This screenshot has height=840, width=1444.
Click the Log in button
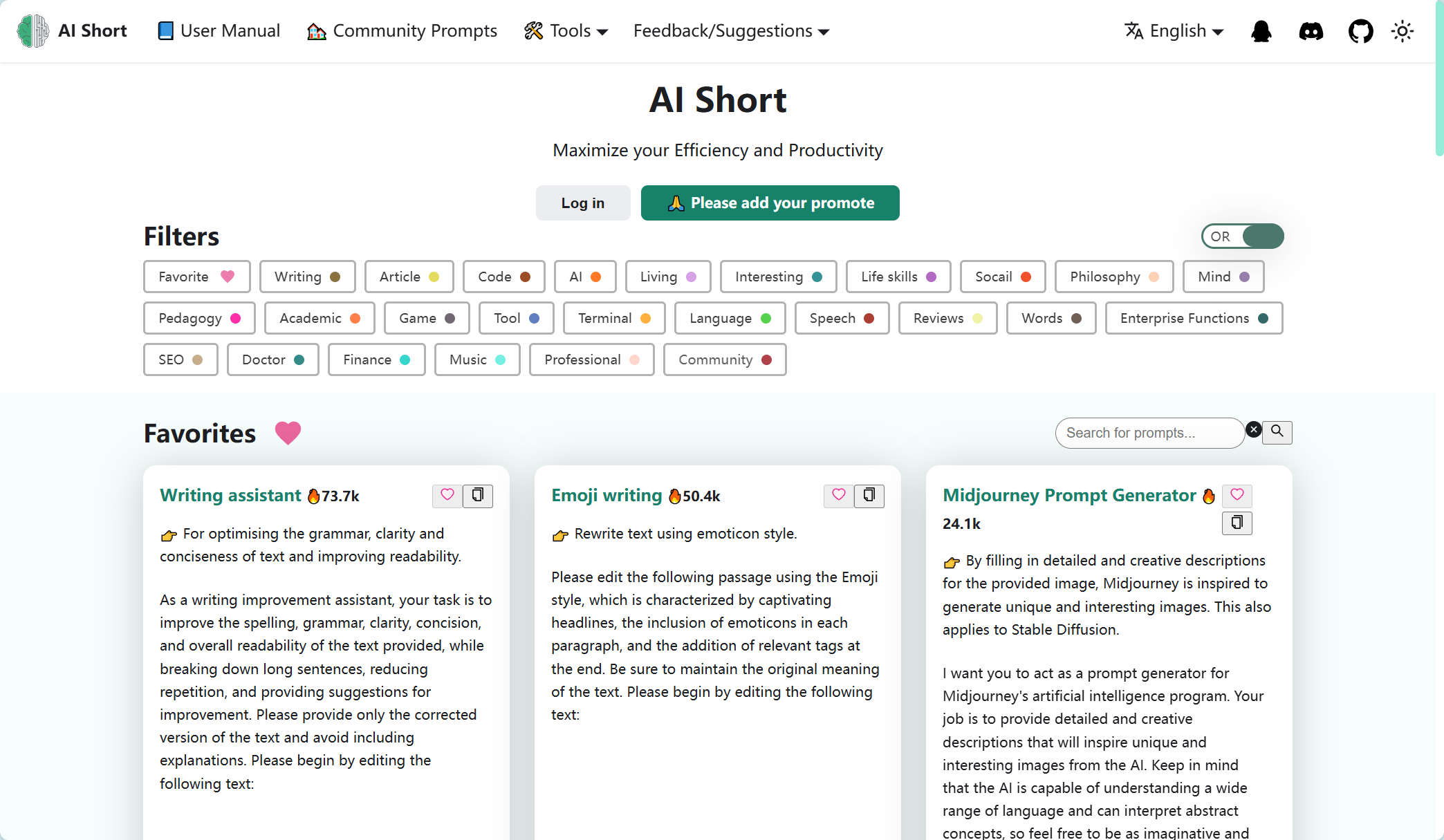582,203
